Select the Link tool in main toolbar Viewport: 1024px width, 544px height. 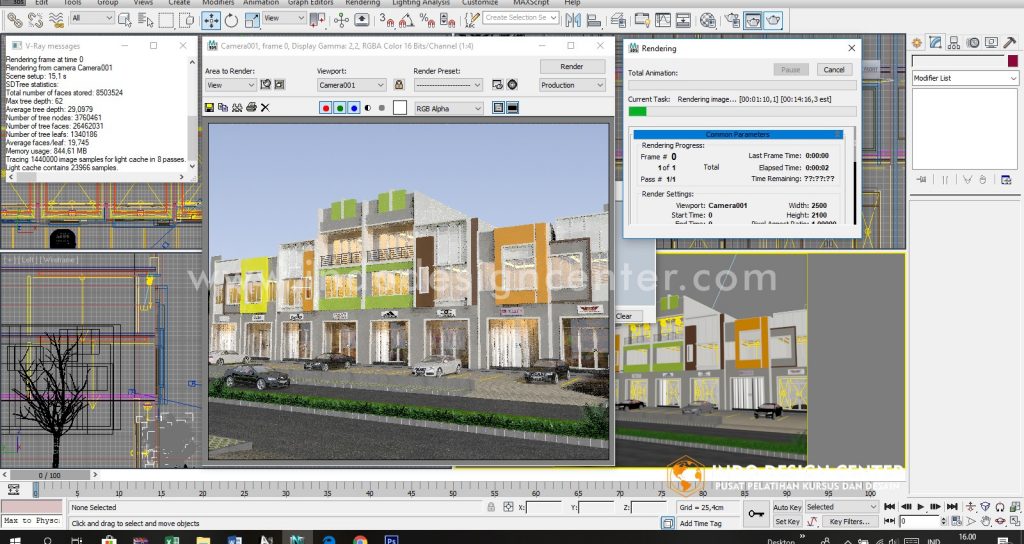[14, 21]
